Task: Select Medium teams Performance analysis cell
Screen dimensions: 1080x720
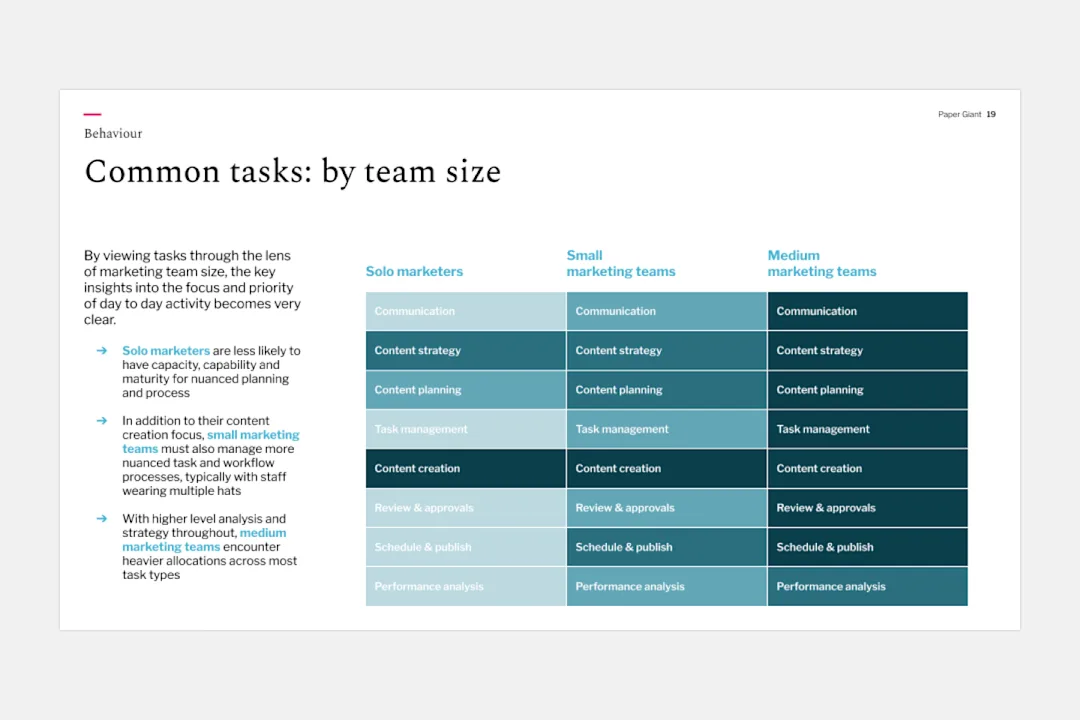Action: pyautogui.click(x=868, y=586)
